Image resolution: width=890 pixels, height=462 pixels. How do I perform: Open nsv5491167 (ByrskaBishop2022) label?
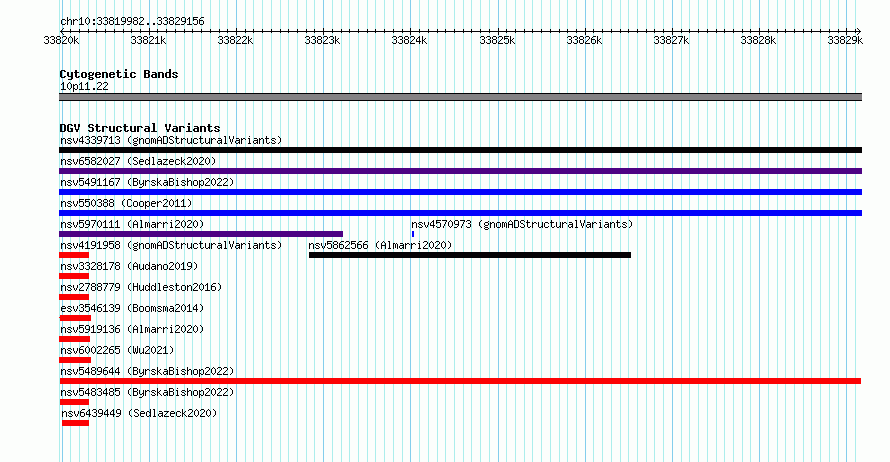147,182
